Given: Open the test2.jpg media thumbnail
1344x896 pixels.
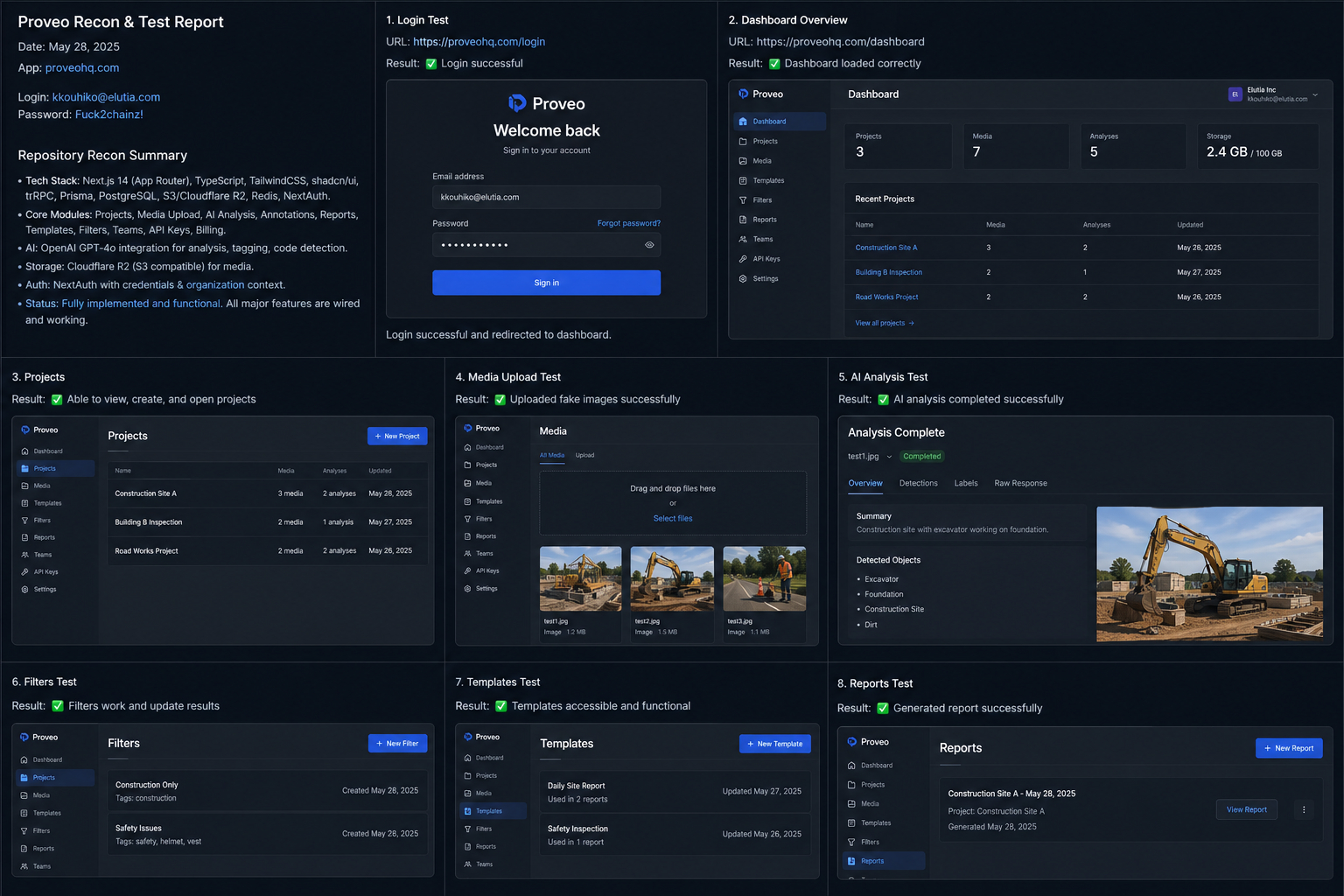Looking at the screenshot, I should click(x=672, y=578).
